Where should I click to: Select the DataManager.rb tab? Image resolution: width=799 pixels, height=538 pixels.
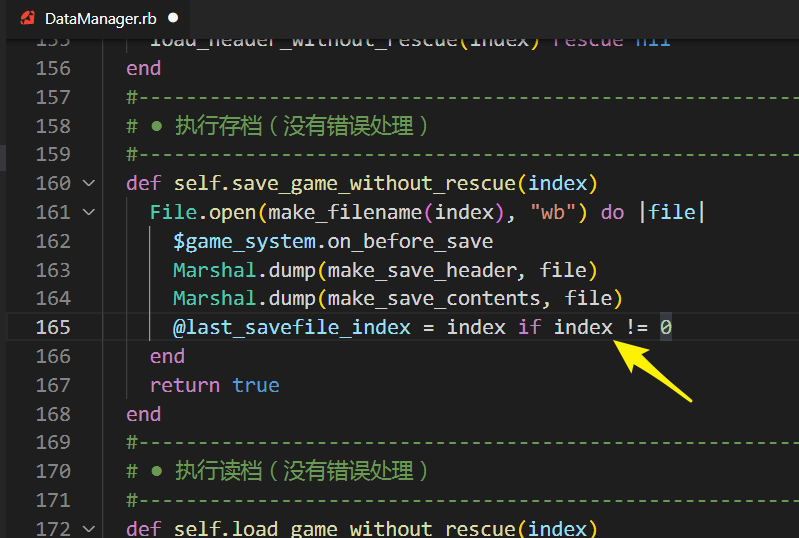[97, 19]
